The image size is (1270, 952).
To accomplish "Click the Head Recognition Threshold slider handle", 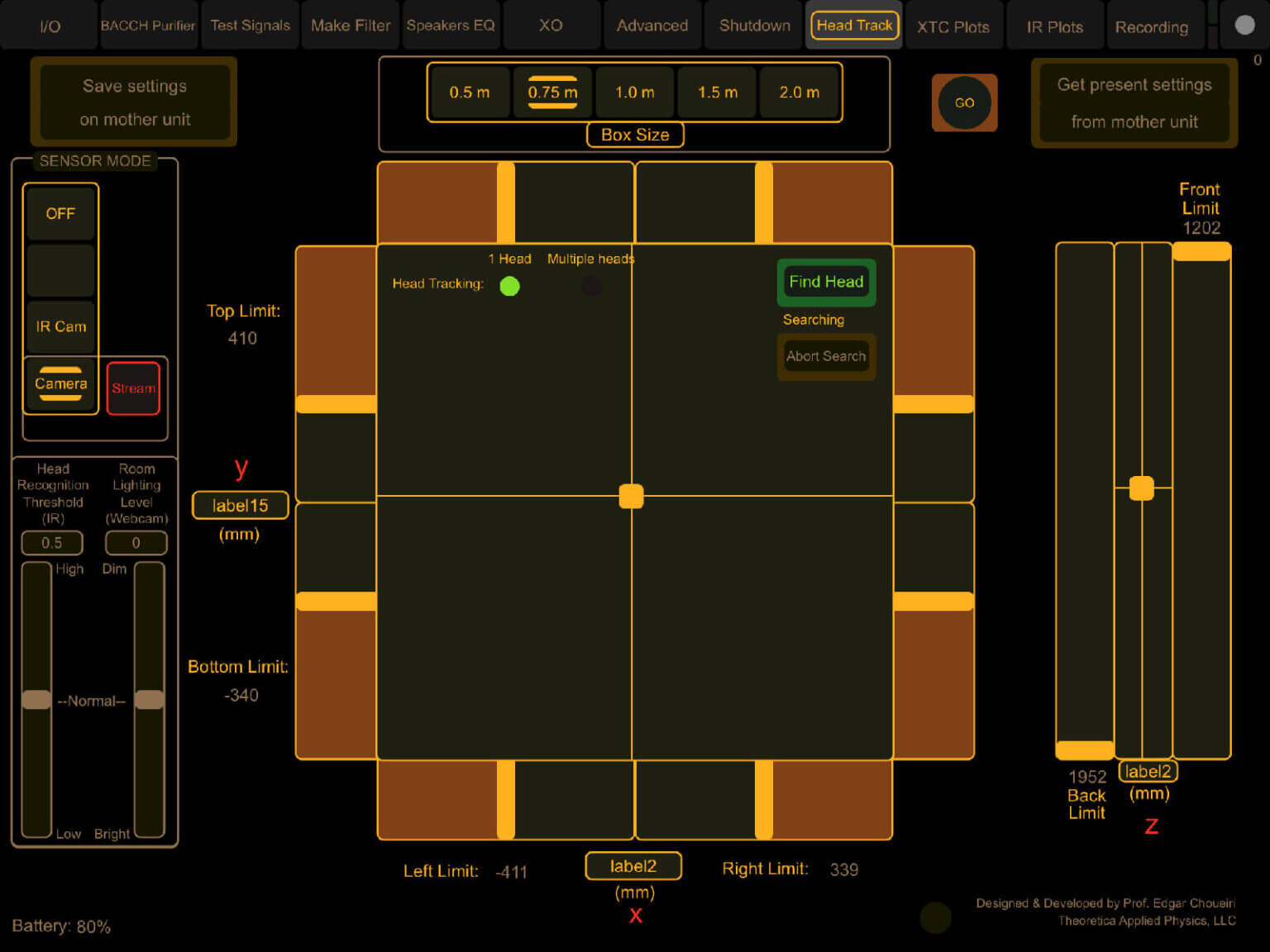I will click(x=36, y=700).
